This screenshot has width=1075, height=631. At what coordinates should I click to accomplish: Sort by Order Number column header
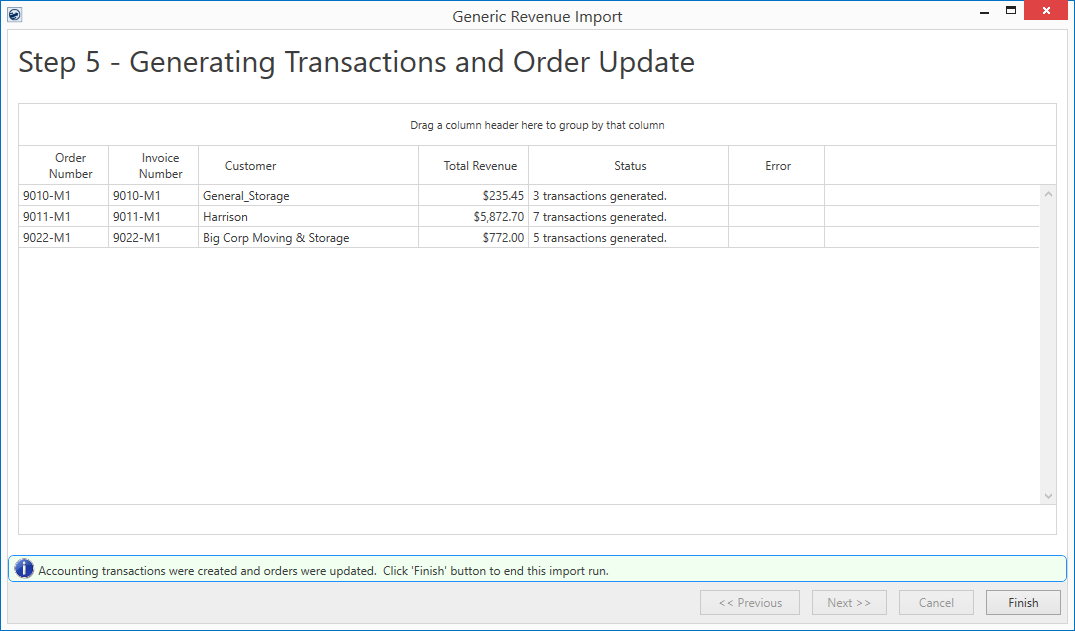(70, 166)
